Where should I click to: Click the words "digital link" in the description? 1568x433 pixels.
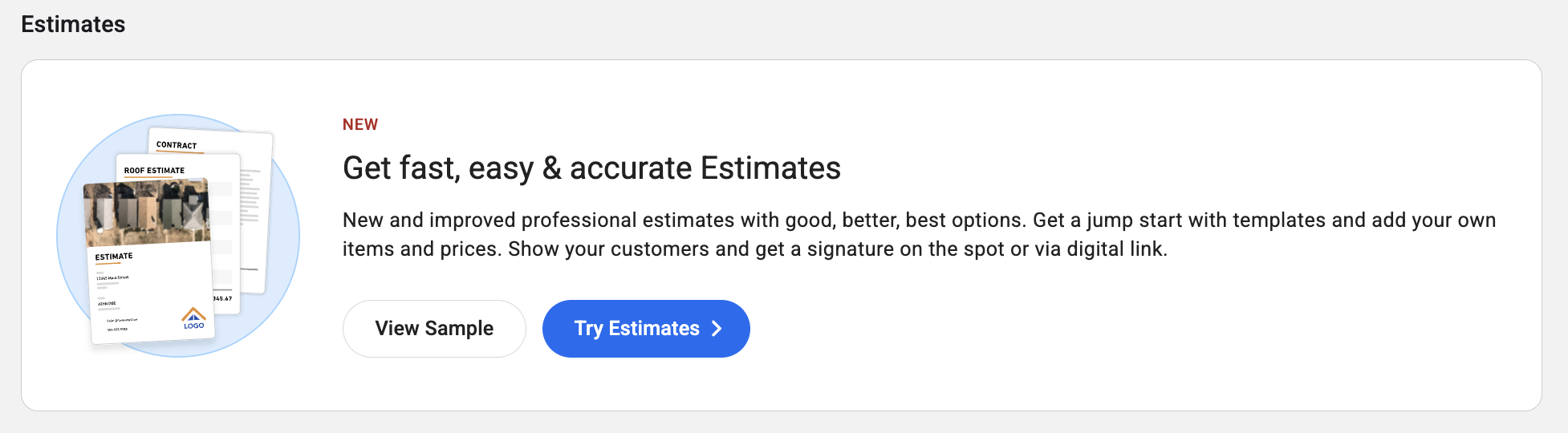click(x=1115, y=249)
